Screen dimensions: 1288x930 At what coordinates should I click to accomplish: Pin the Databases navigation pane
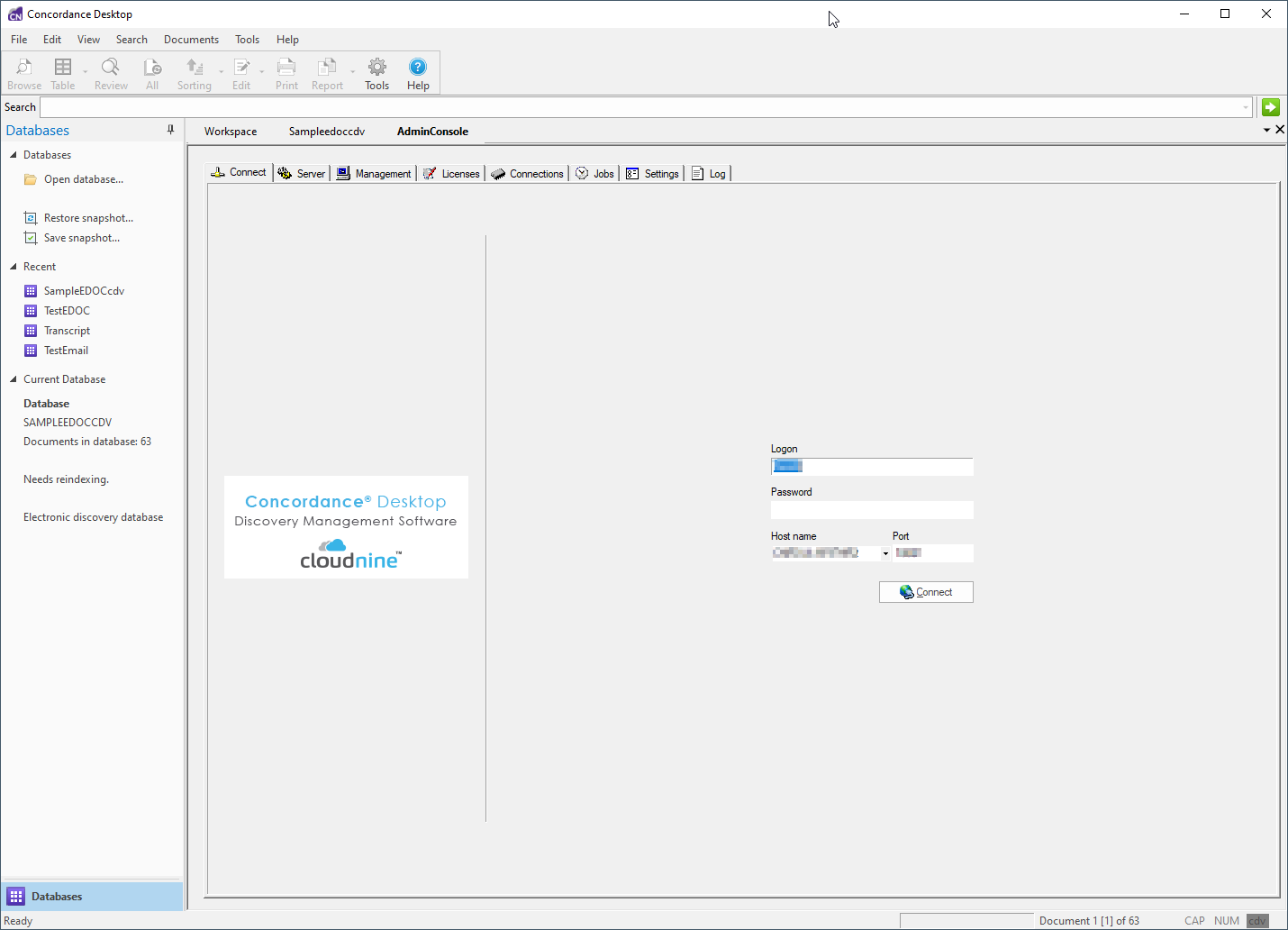pos(170,130)
